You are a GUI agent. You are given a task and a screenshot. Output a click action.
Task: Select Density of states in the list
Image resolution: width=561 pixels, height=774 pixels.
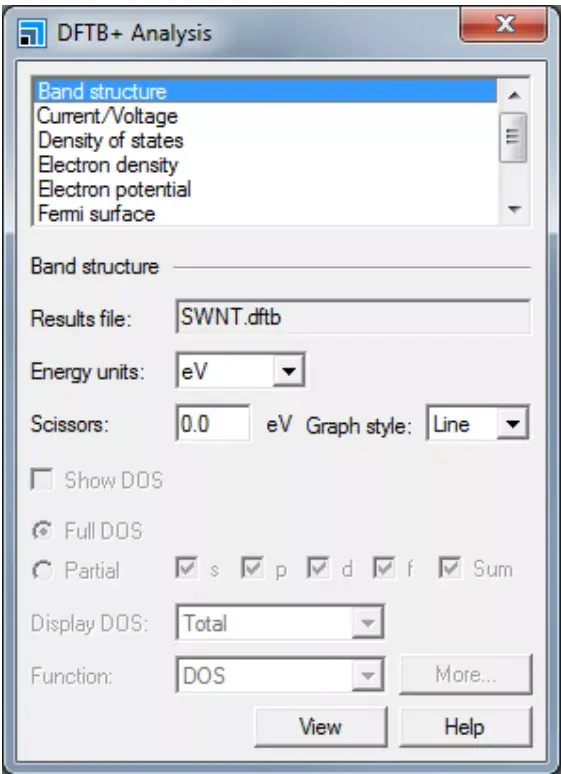pyautogui.click(x=266, y=140)
